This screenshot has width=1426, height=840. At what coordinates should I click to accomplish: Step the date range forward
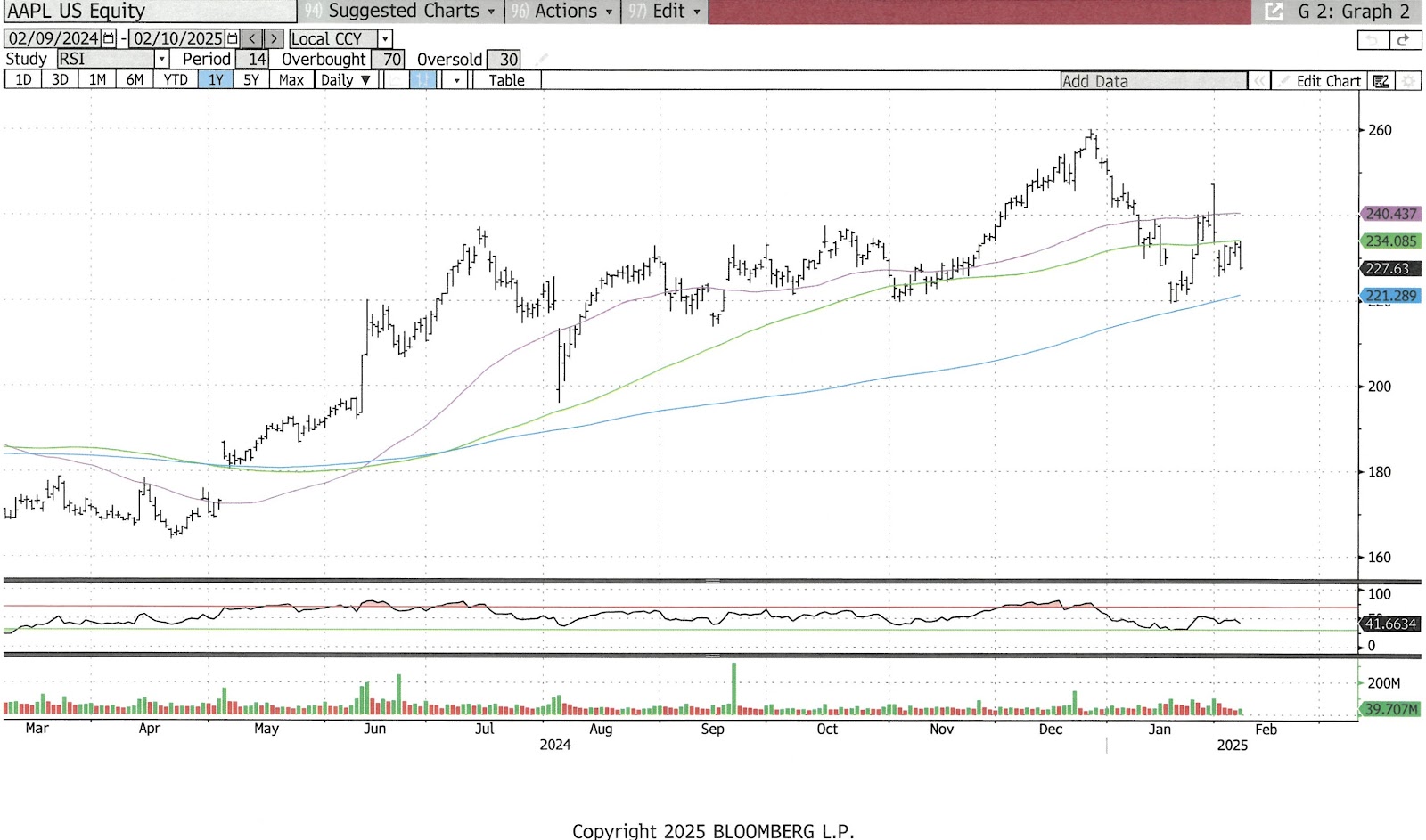point(274,39)
